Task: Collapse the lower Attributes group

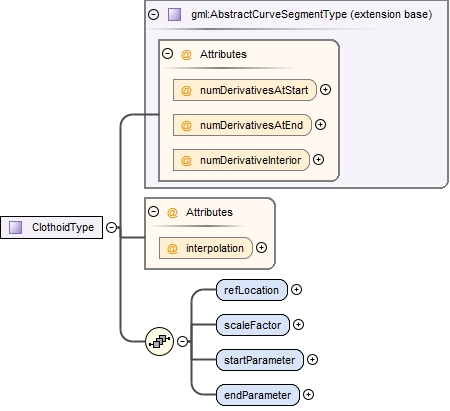Action: (153, 211)
